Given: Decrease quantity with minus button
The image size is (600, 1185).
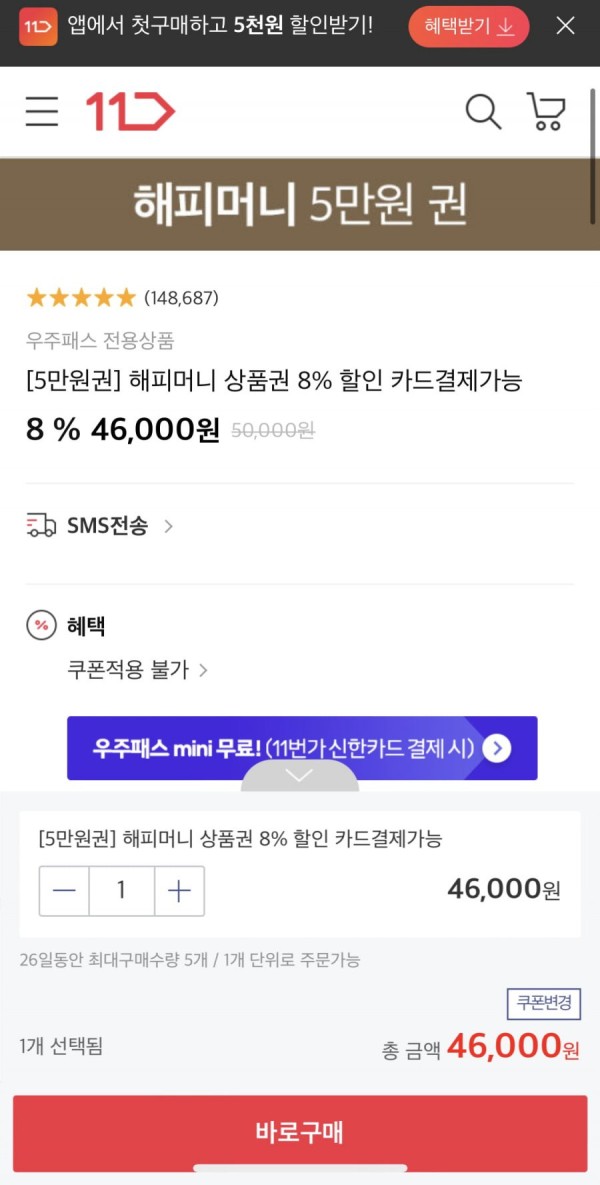Looking at the screenshot, I should click(x=64, y=891).
